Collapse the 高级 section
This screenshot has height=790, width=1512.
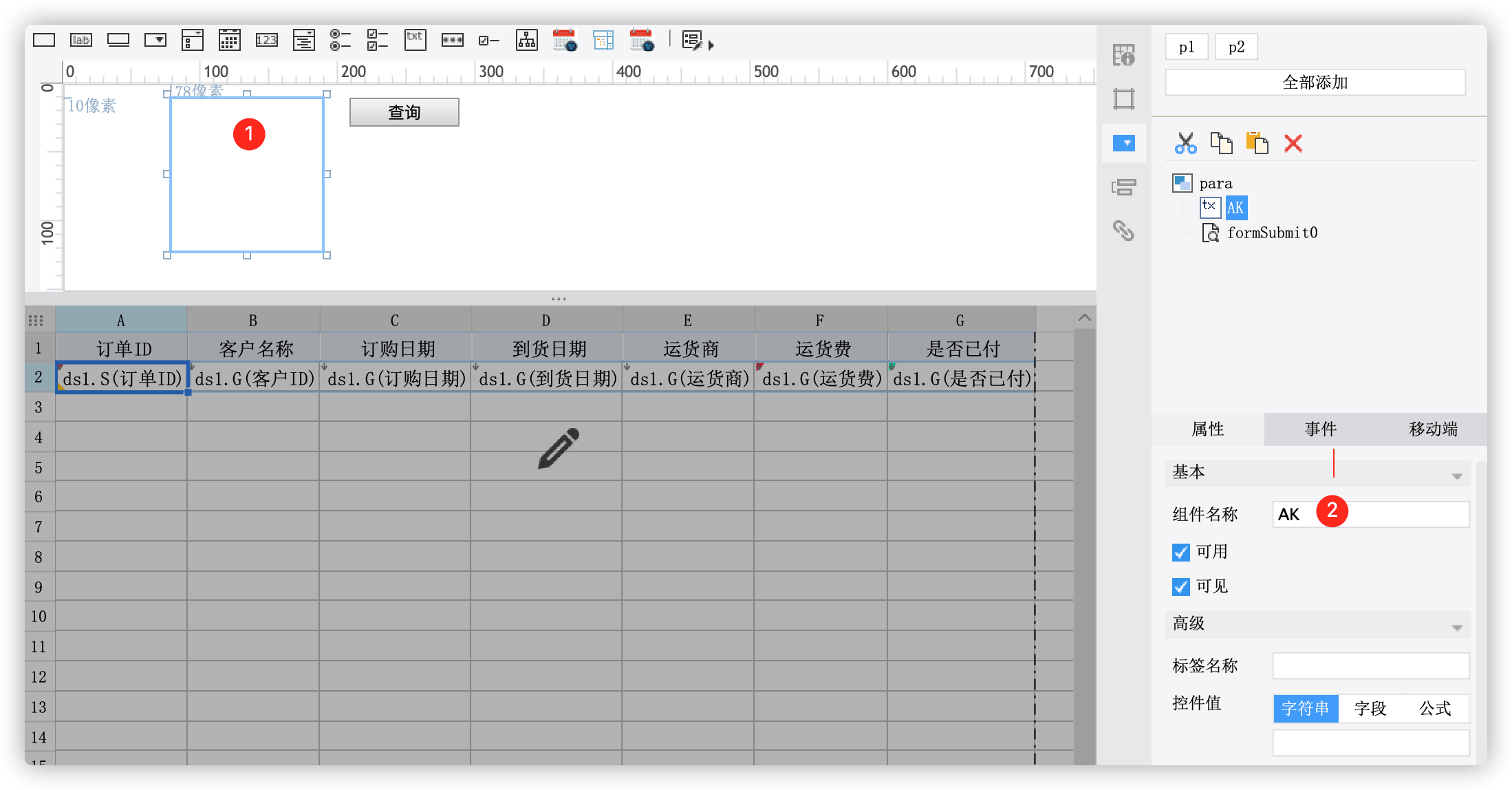[x=1456, y=627]
